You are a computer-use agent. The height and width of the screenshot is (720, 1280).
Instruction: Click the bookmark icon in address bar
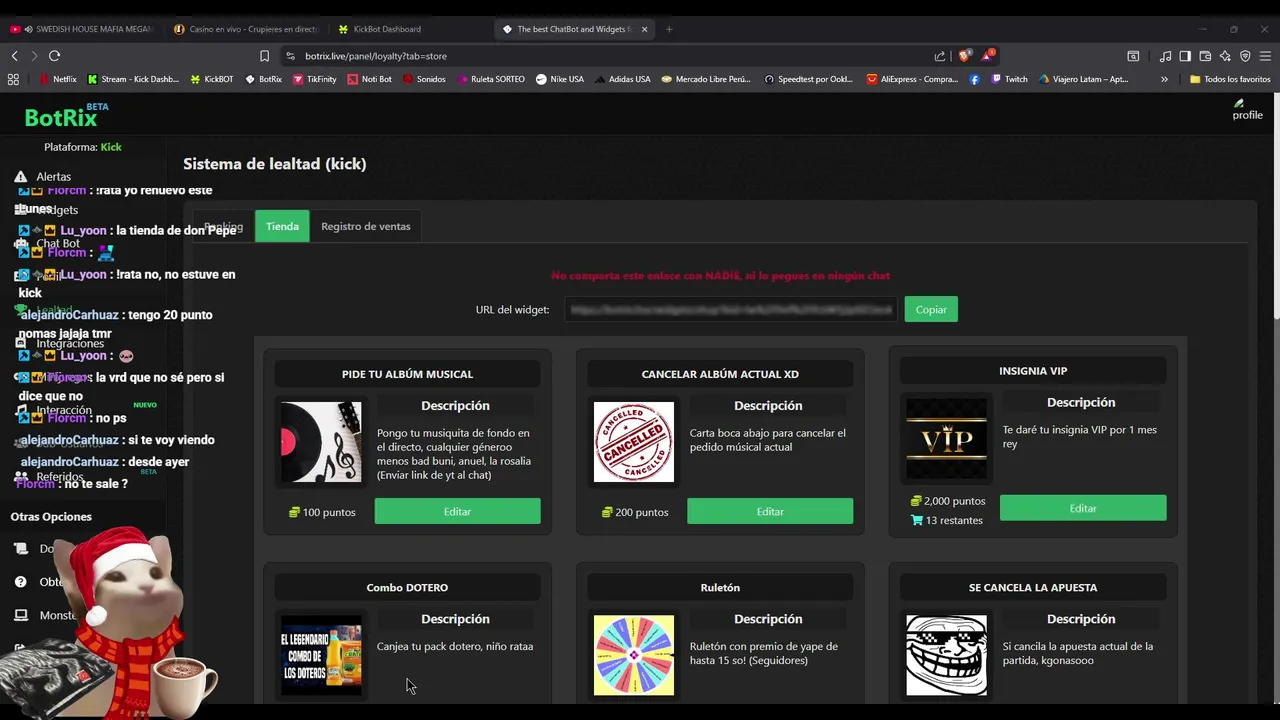click(264, 56)
